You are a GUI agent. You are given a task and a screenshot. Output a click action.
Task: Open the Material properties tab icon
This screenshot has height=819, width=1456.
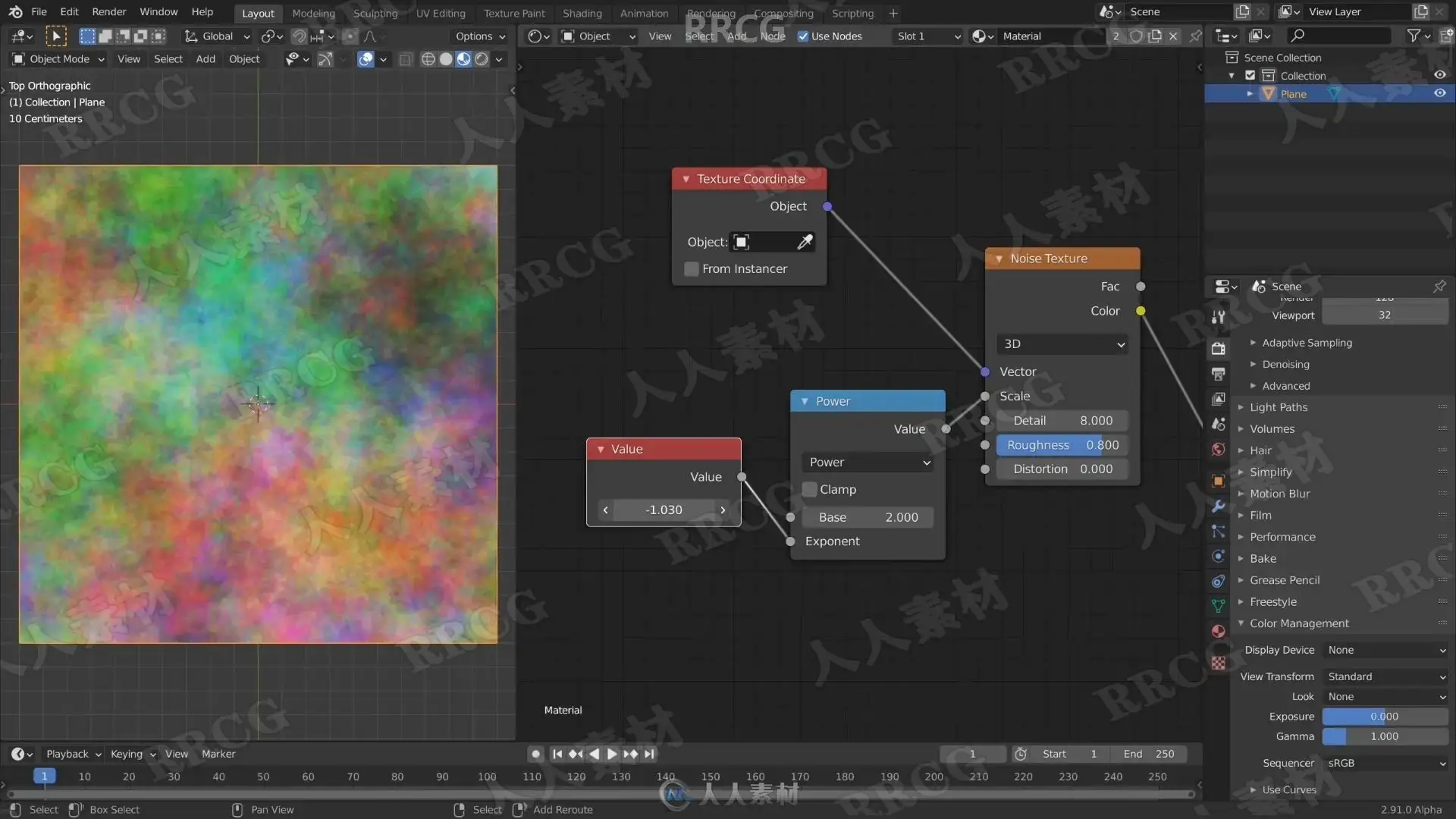pyautogui.click(x=1219, y=631)
